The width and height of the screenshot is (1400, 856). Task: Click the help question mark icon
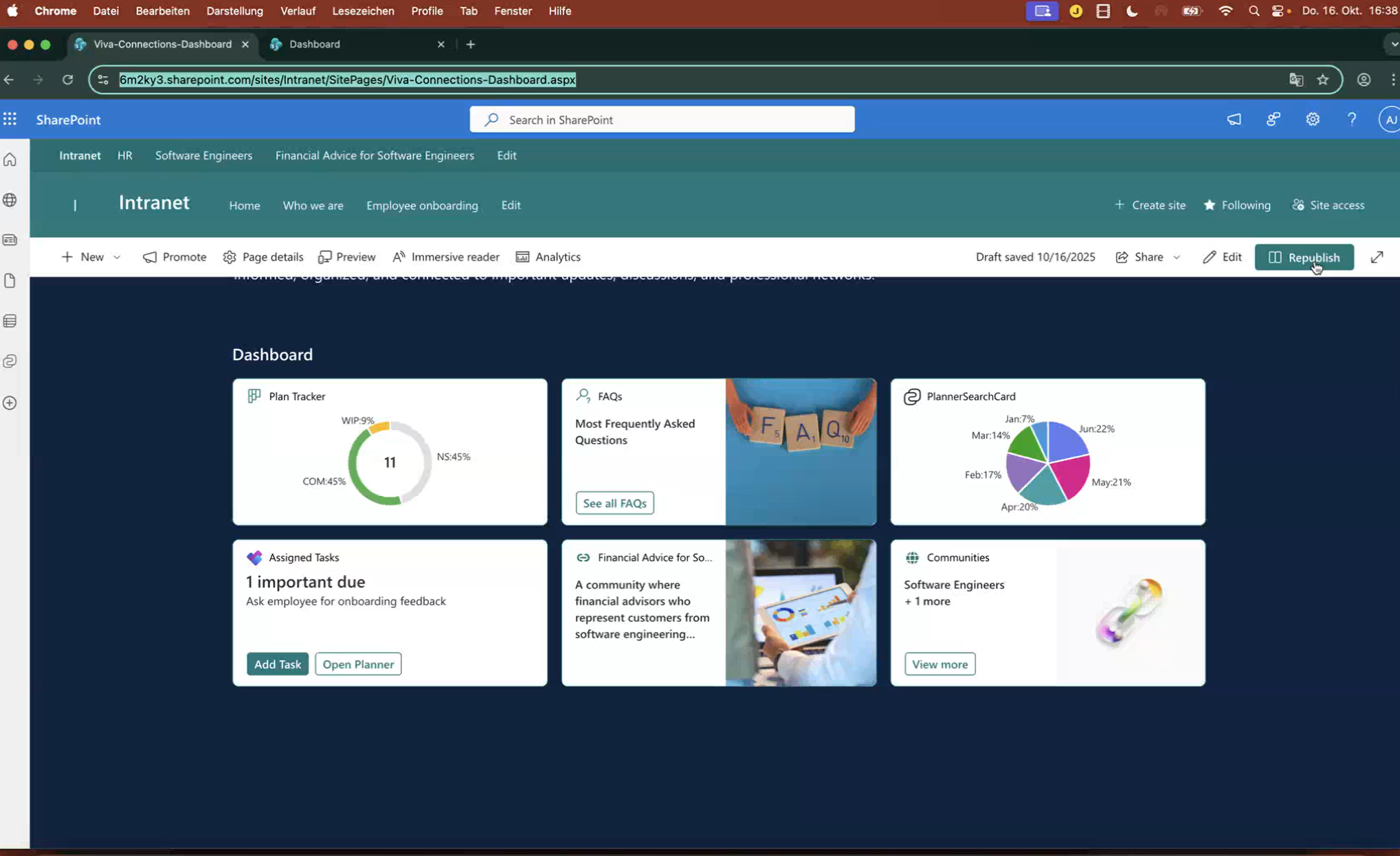[x=1352, y=120]
